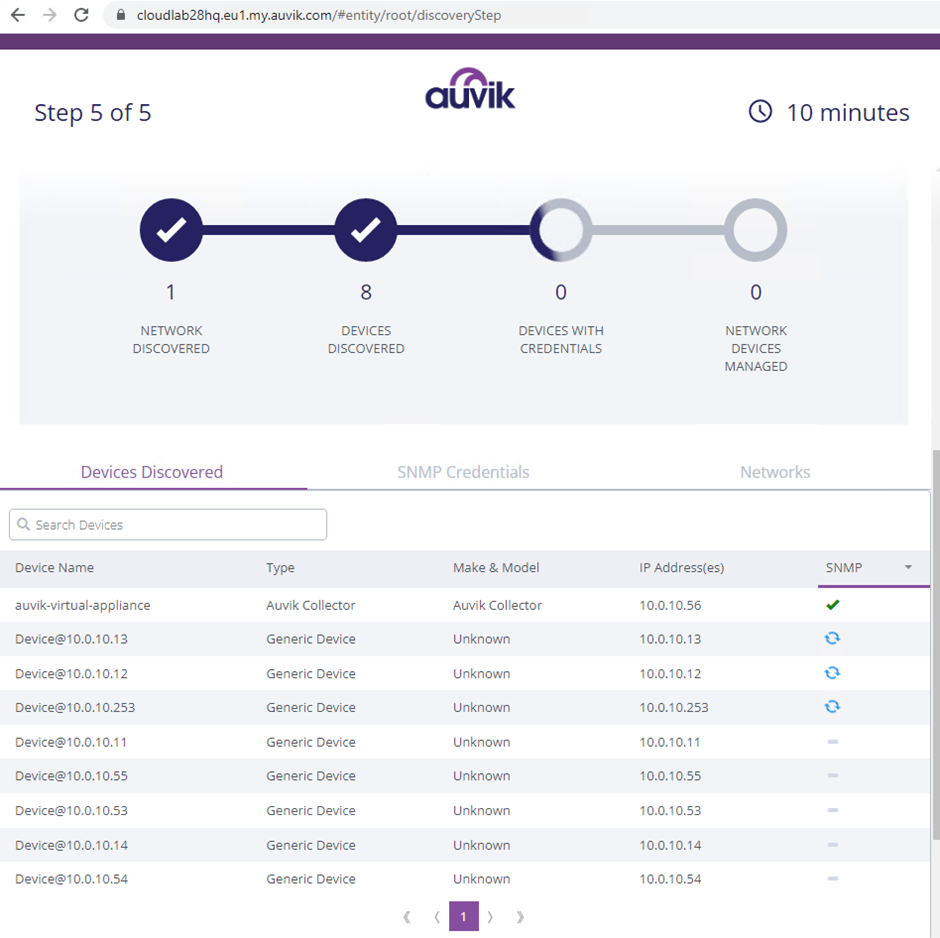Sort by the Device Name column header
Image resolution: width=940 pixels, height=938 pixels.
55,568
